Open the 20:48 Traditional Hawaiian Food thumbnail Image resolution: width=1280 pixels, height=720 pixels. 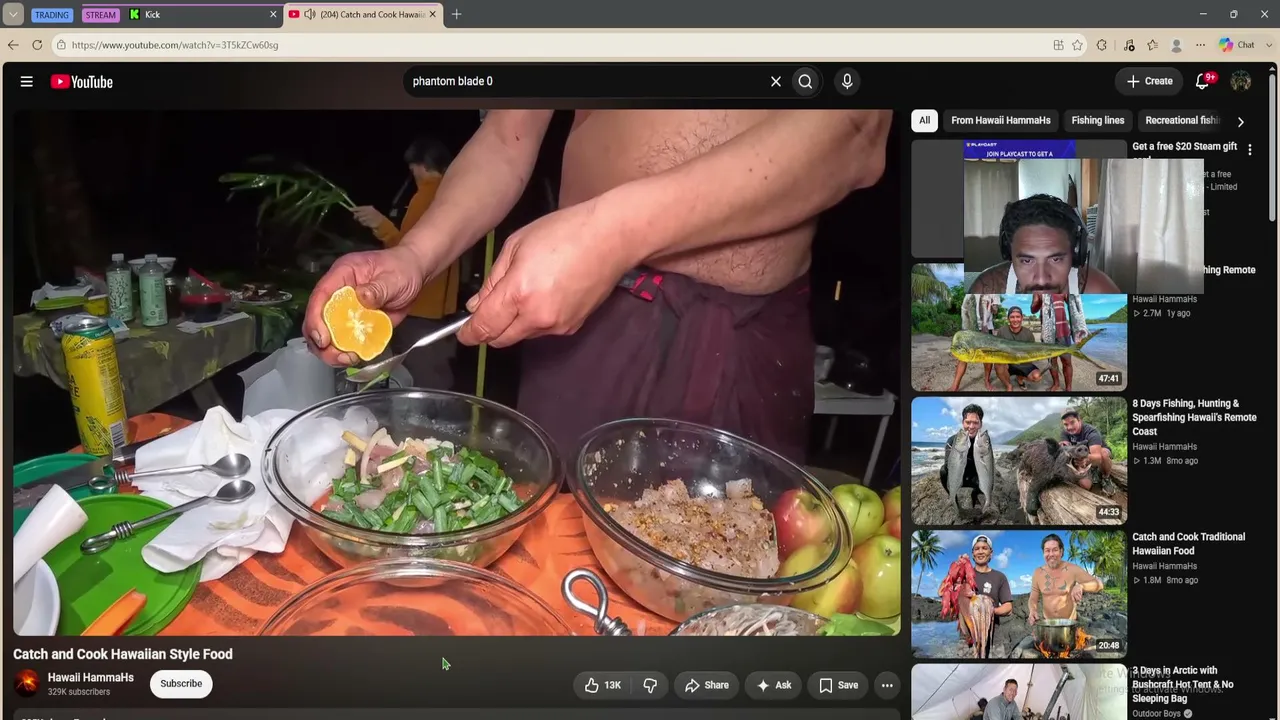1019,595
